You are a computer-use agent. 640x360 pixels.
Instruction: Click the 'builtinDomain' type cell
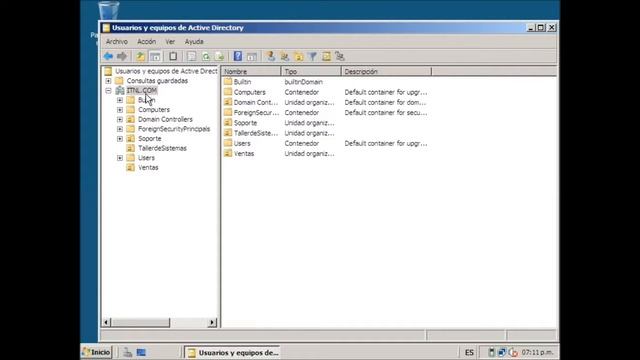point(303,82)
